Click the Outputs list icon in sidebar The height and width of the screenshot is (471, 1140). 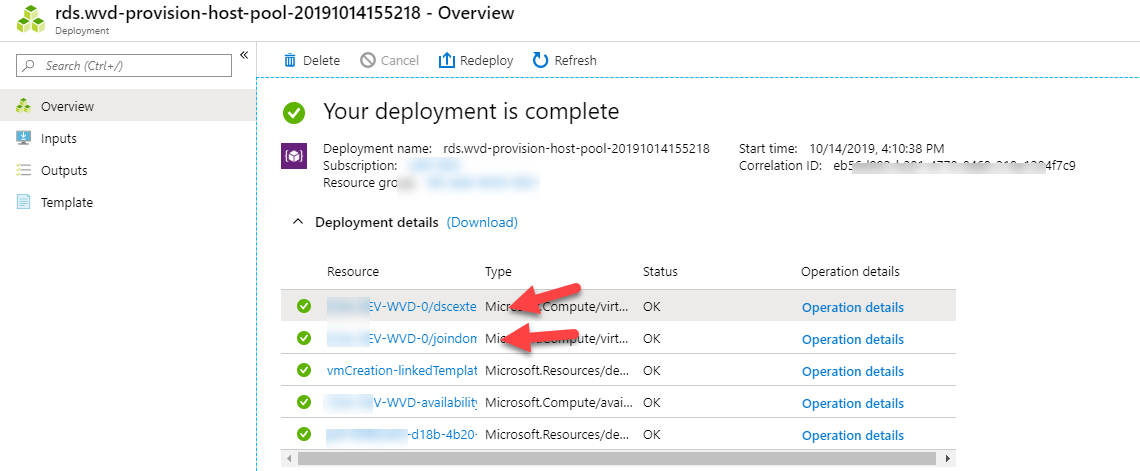coord(23,170)
